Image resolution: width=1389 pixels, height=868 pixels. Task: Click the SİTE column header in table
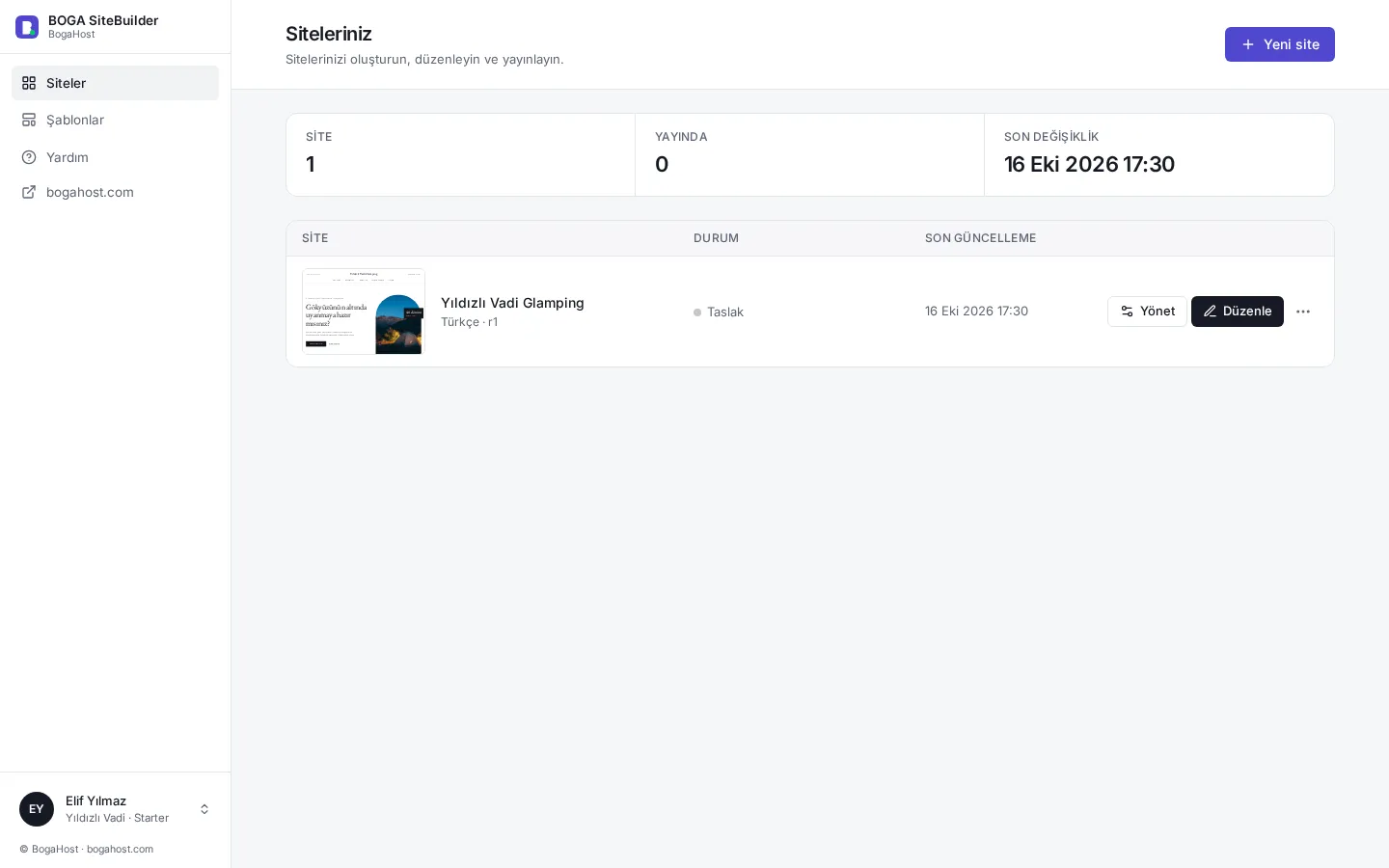(x=314, y=238)
